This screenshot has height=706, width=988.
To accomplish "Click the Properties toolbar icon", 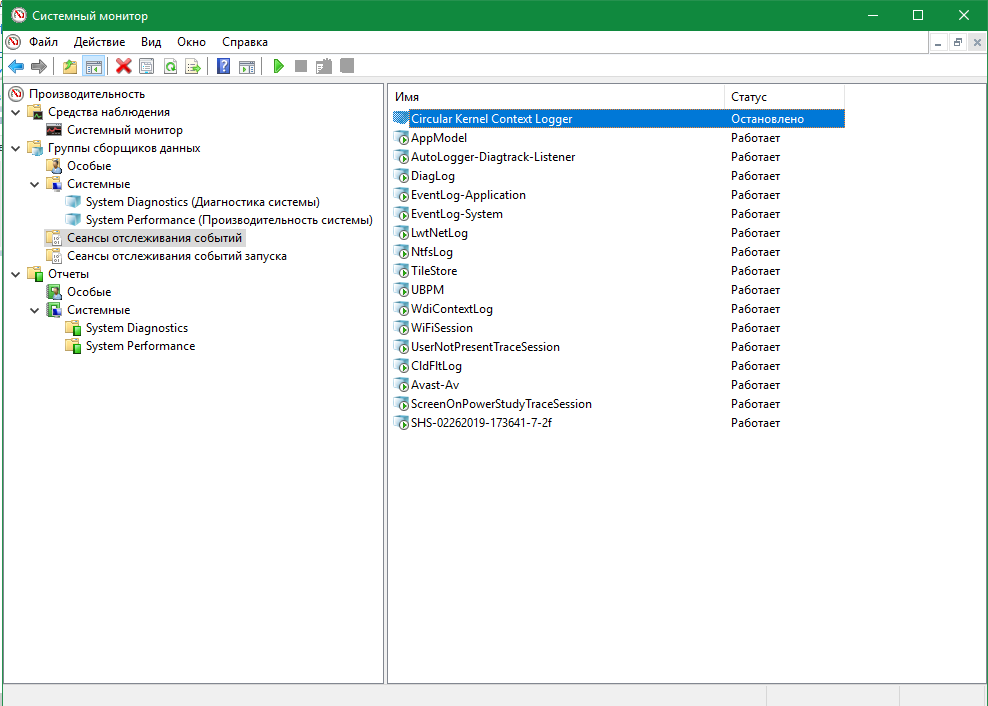I will pyautogui.click(x=147, y=66).
